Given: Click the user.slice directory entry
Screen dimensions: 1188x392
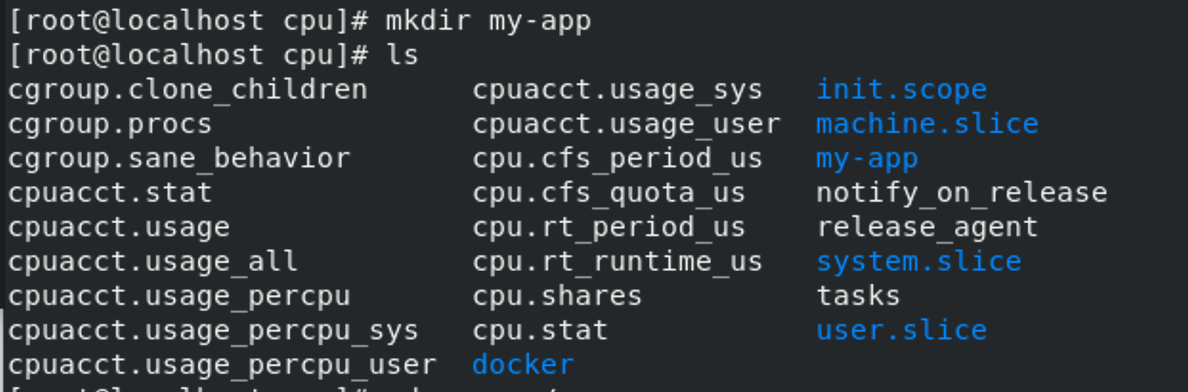Looking at the screenshot, I should (902, 331).
